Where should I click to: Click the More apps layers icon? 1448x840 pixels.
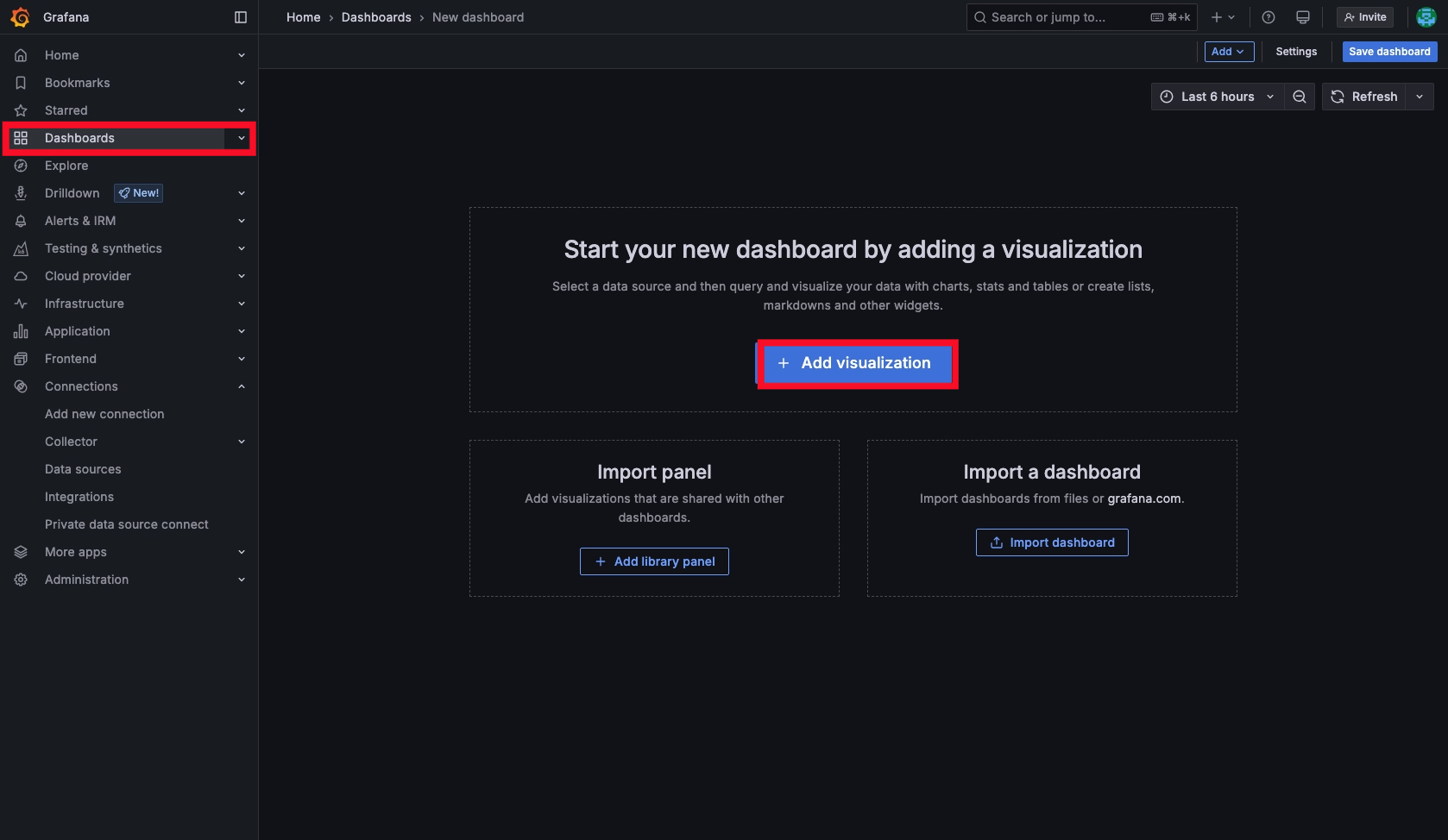[21, 552]
